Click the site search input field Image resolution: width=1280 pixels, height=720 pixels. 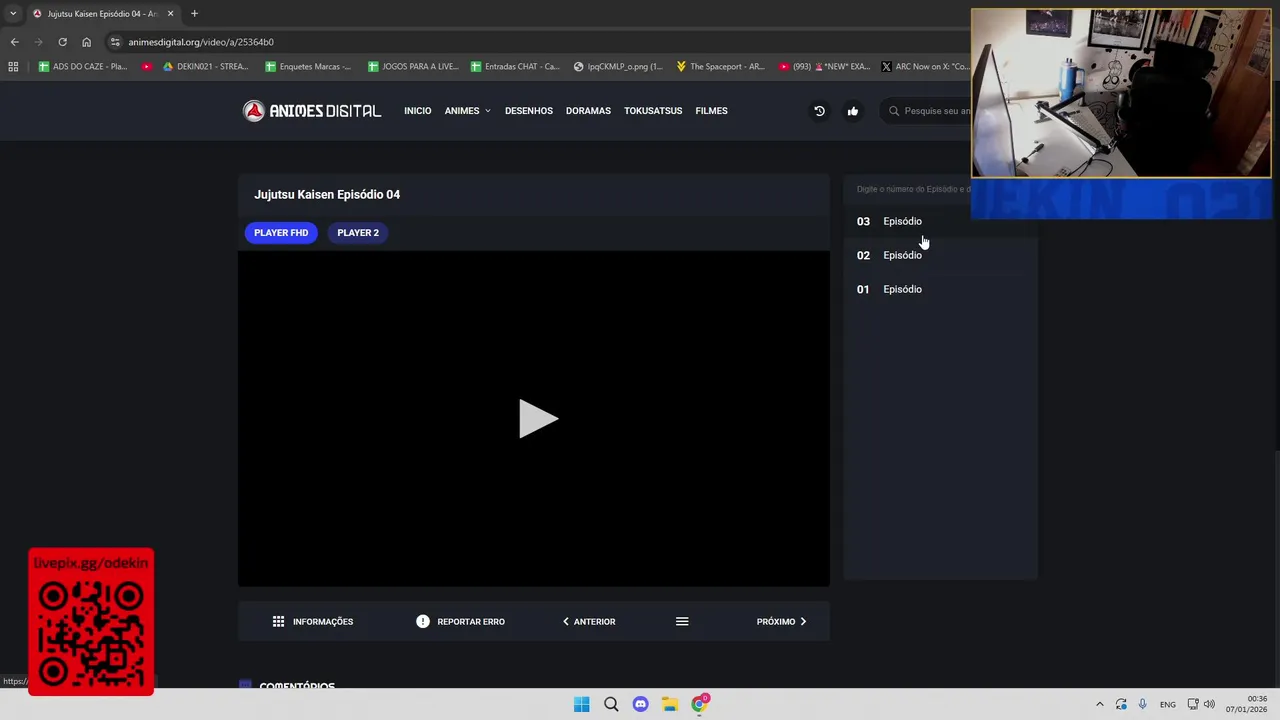click(937, 111)
